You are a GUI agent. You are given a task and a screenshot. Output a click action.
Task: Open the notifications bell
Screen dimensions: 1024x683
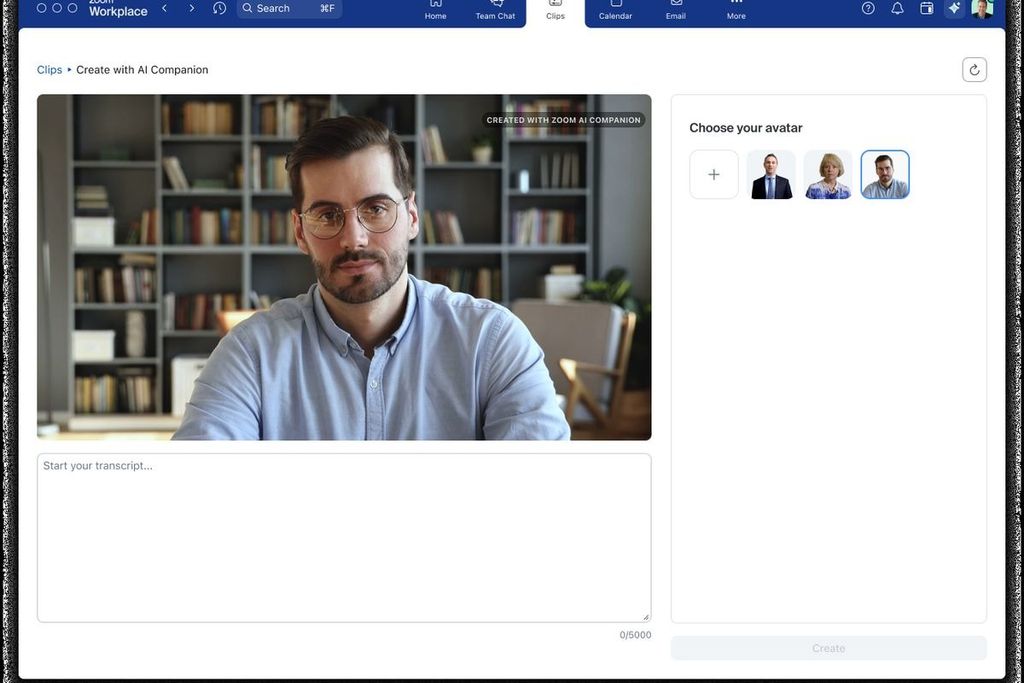coord(897,8)
